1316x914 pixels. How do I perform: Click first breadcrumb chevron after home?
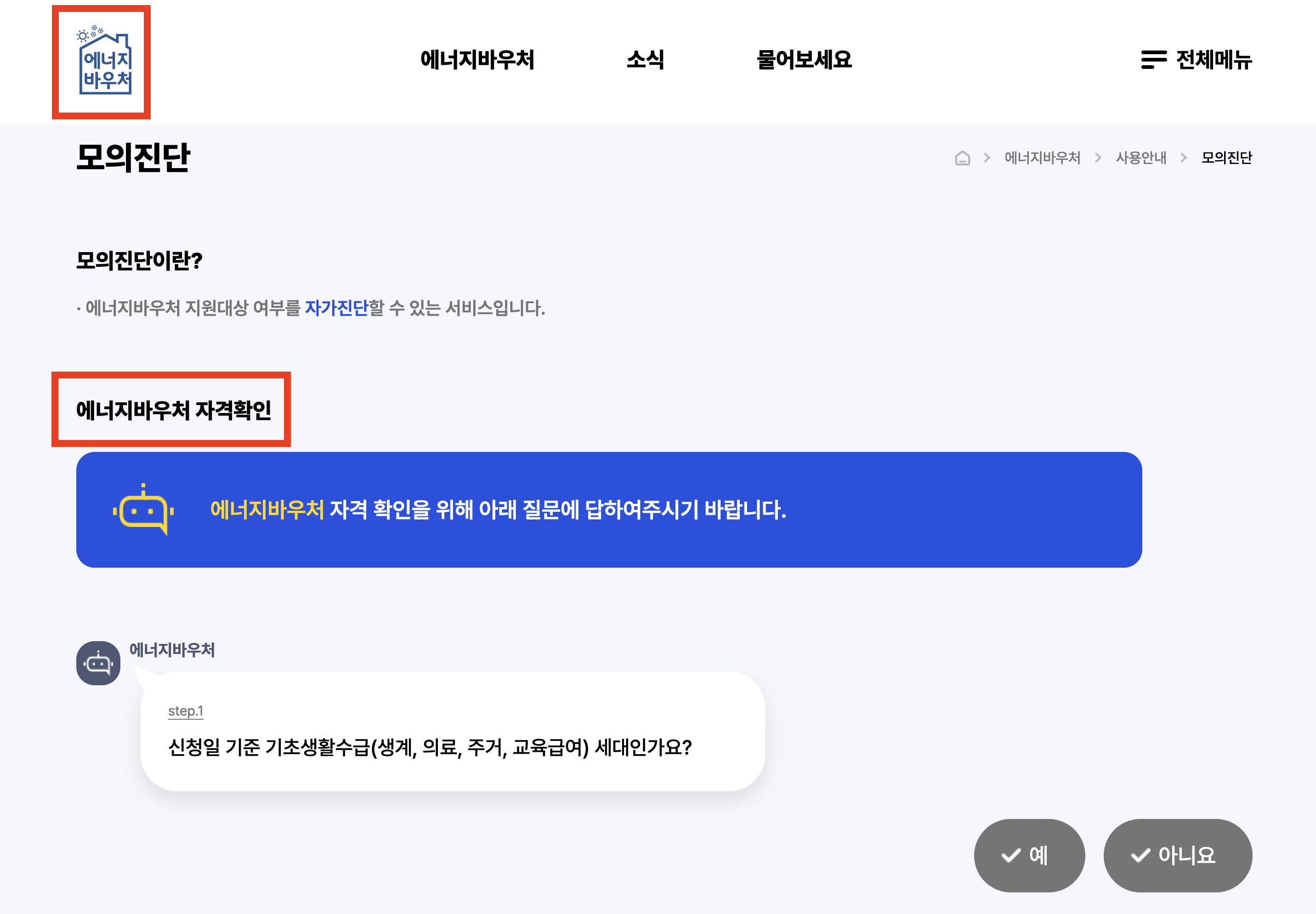coord(987,158)
